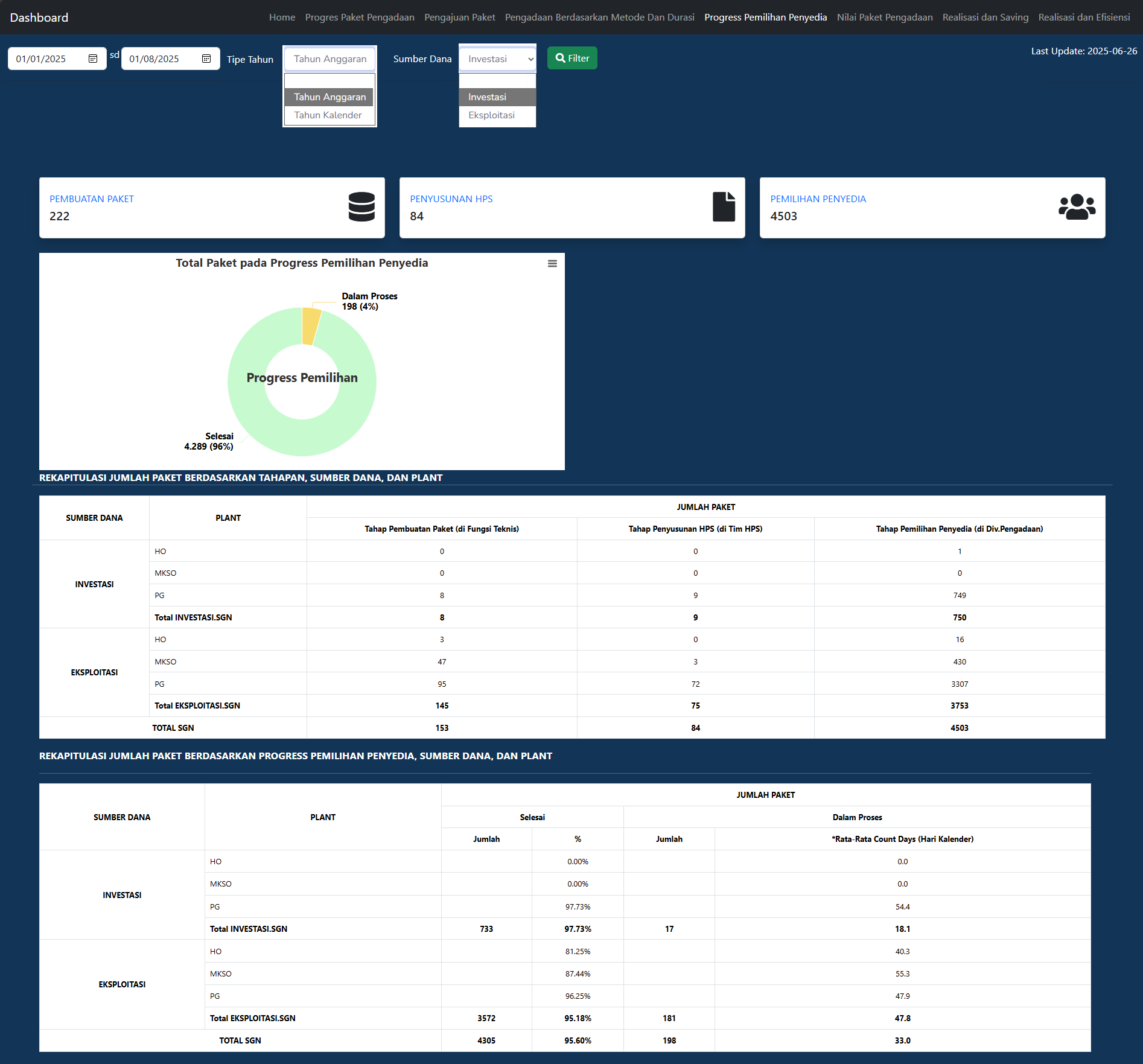This screenshot has height=1064, width=1143.
Task: Select Eksploitasi option in the list
Action: click(x=492, y=115)
